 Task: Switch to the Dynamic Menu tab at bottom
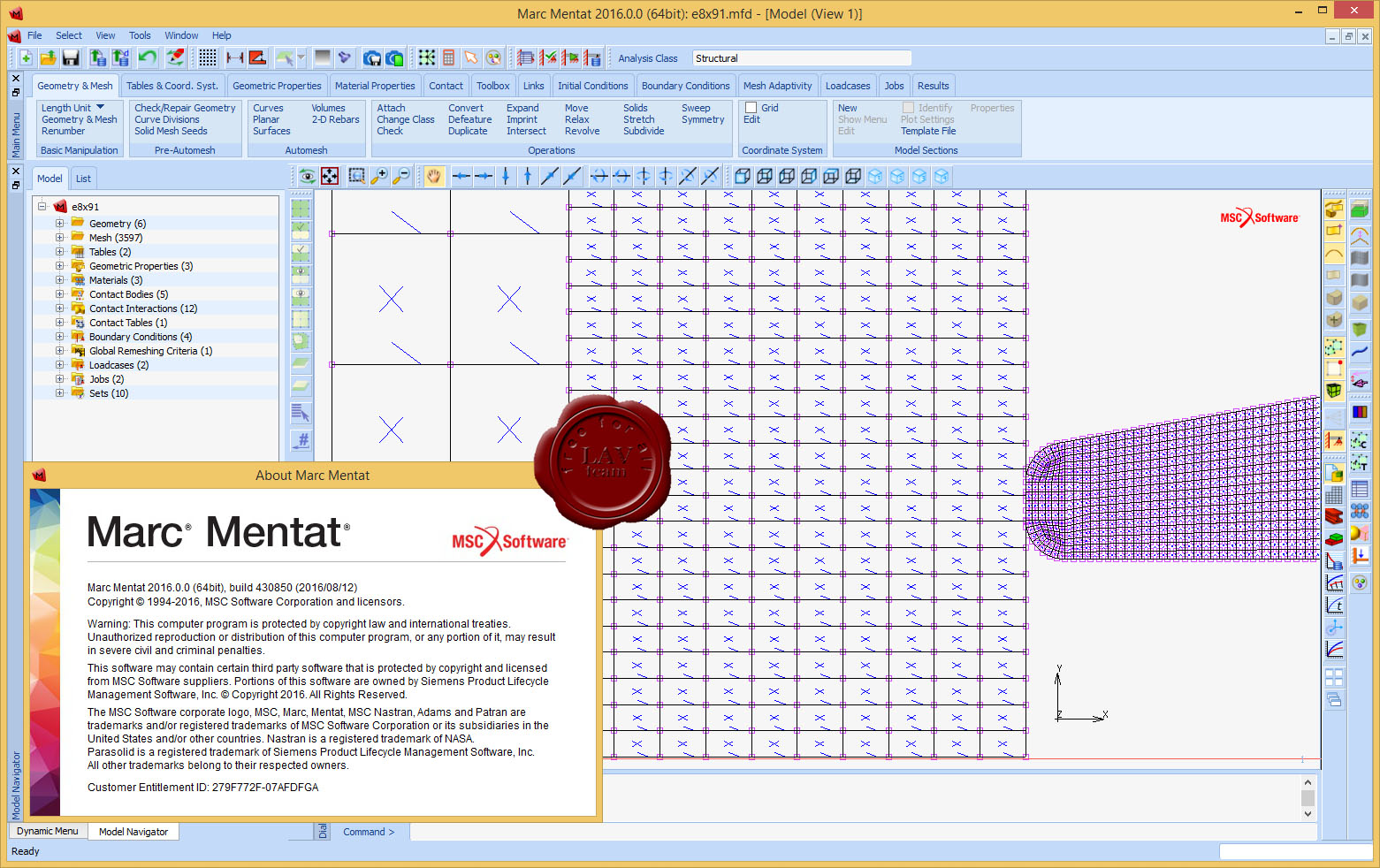coord(47,831)
